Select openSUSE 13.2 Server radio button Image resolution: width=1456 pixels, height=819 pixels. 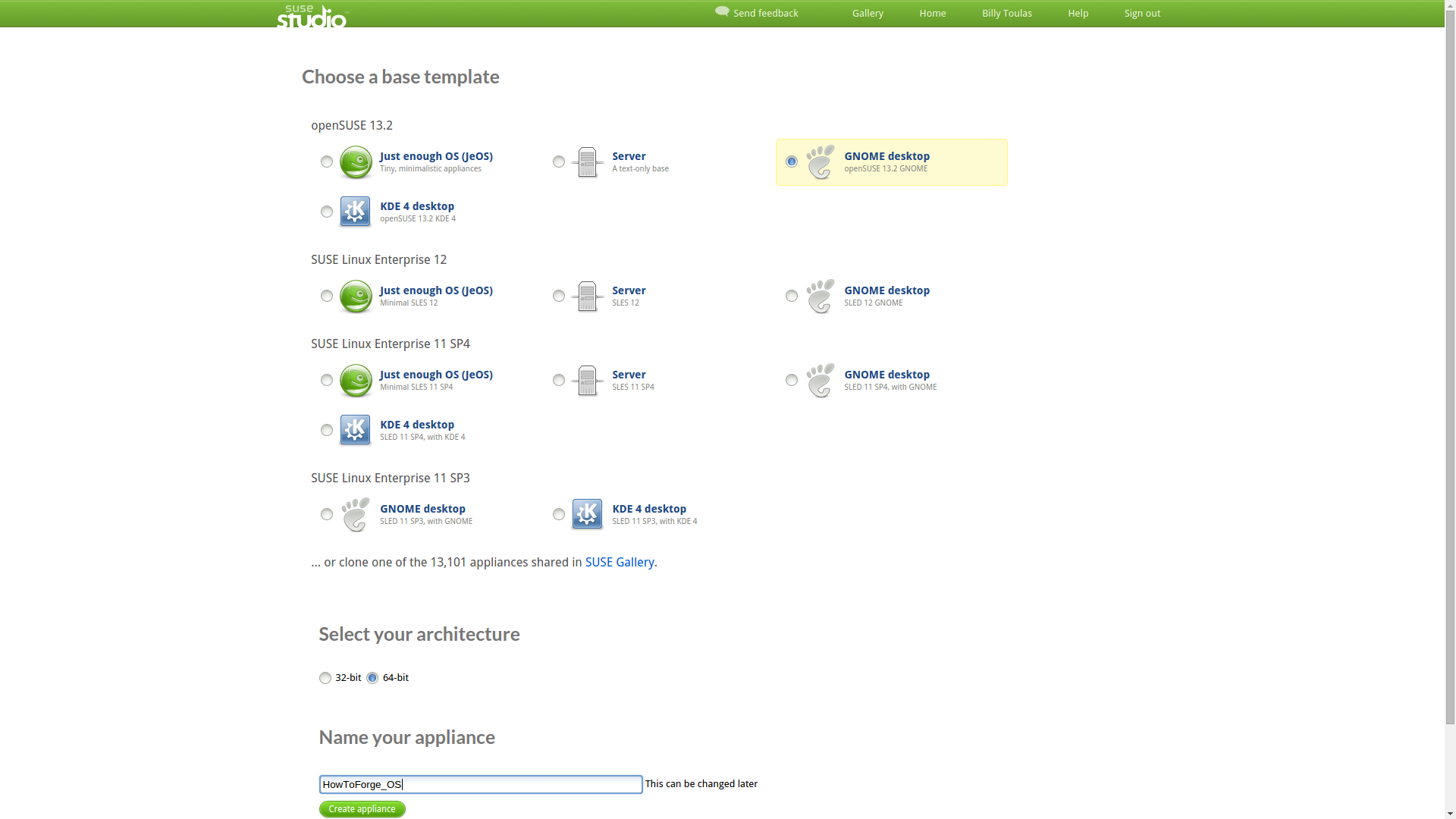559,162
